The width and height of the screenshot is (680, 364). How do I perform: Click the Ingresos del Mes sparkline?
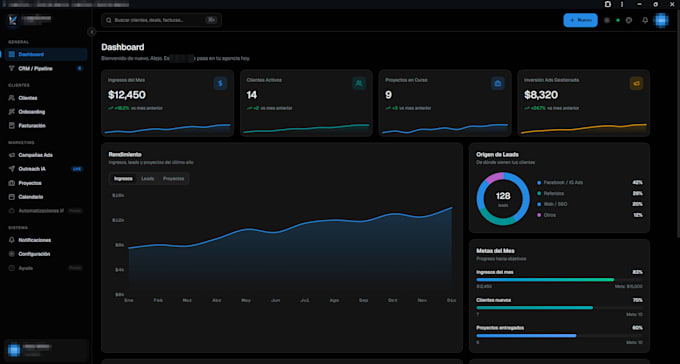coord(167,129)
